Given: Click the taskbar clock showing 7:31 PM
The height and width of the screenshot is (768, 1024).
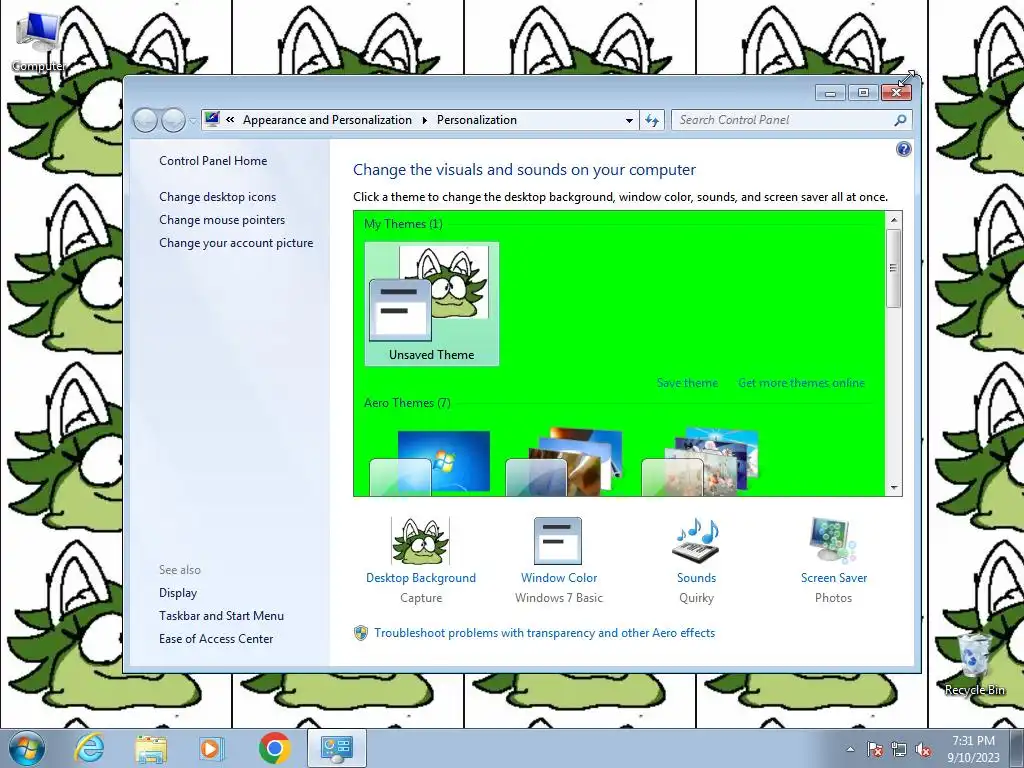Looking at the screenshot, I should click(x=973, y=749).
